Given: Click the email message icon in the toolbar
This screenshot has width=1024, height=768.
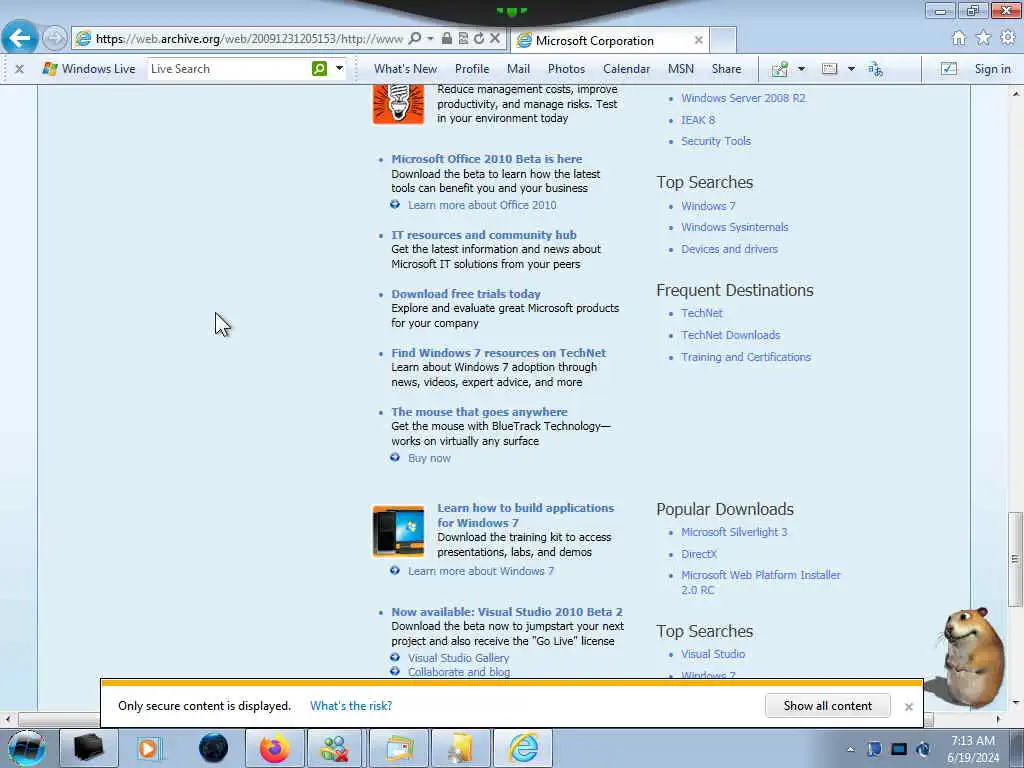Looking at the screenshot, I should [829, 69].
